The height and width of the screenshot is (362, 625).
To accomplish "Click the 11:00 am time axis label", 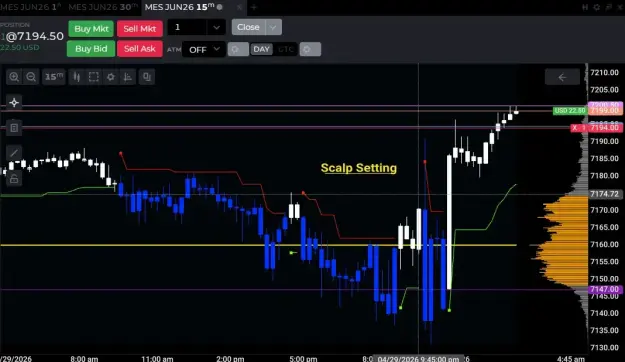I will 157,359.
